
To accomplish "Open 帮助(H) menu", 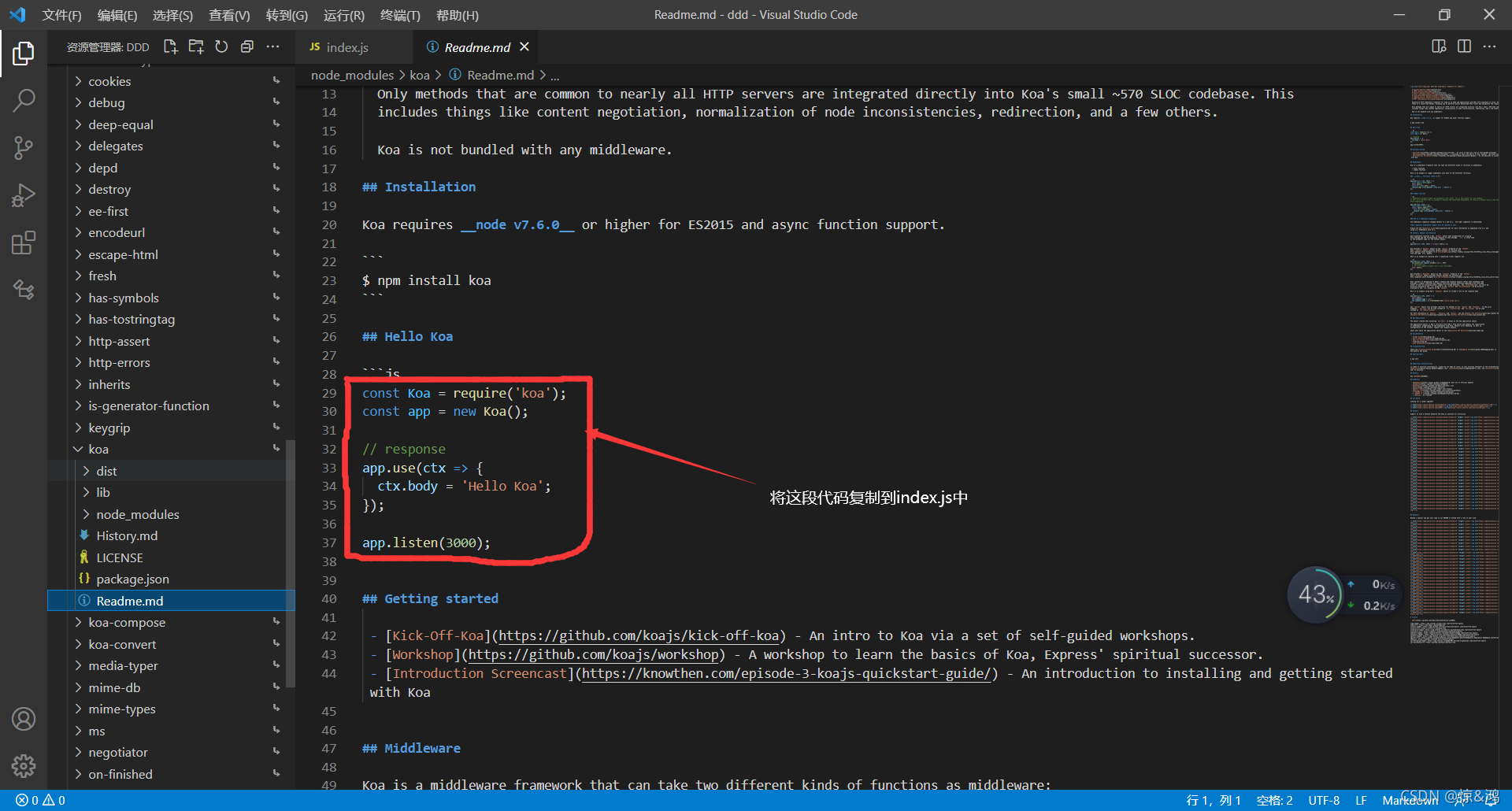I will coord(457,15).
